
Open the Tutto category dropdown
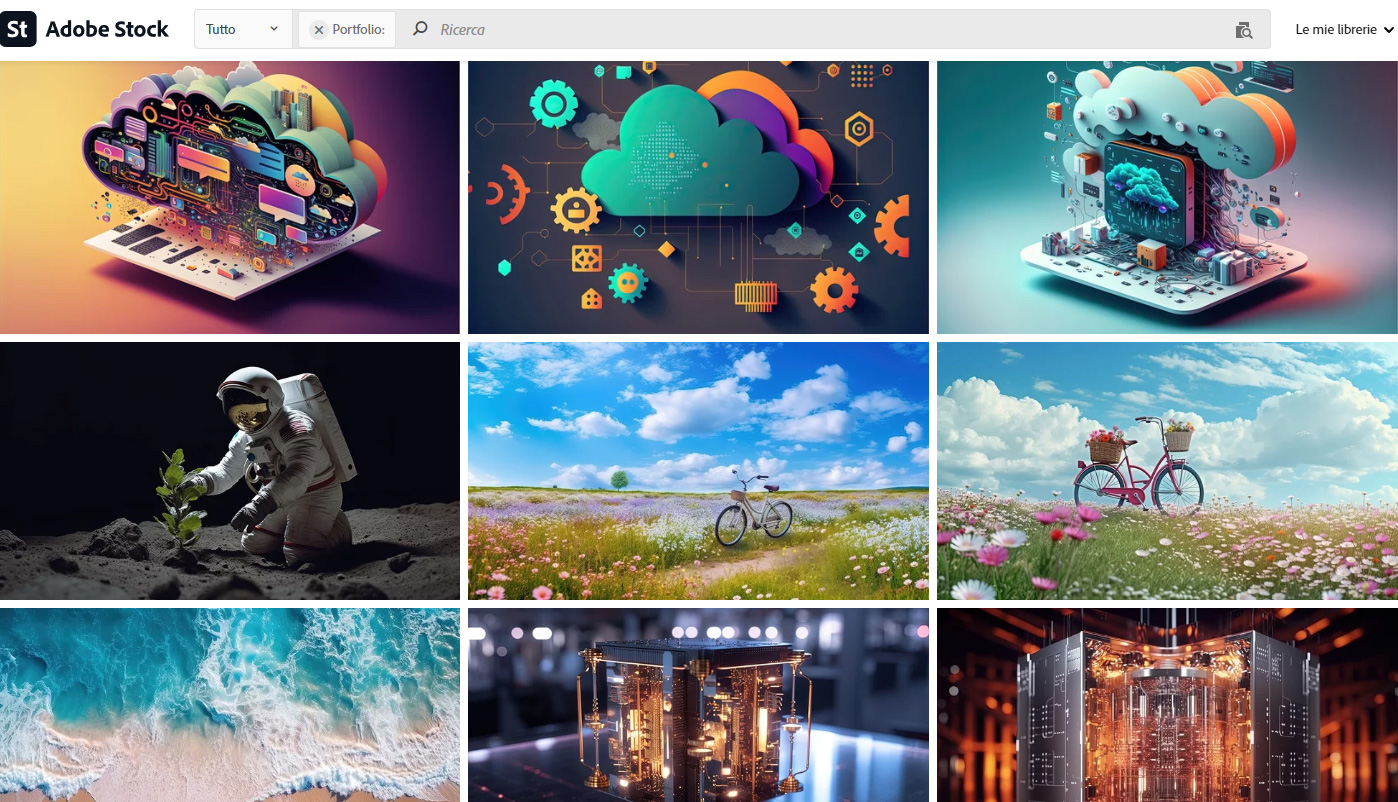[x=242, y=29]
